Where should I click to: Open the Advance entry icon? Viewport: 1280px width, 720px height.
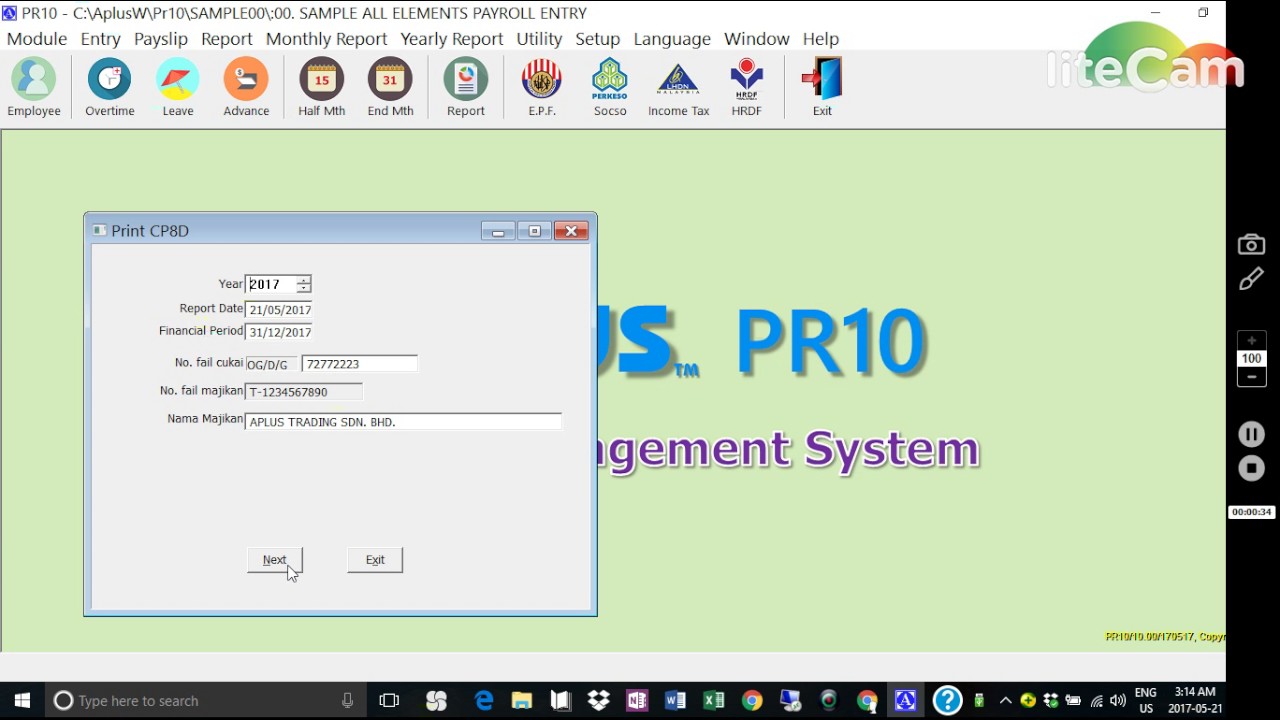click(246, 88)
